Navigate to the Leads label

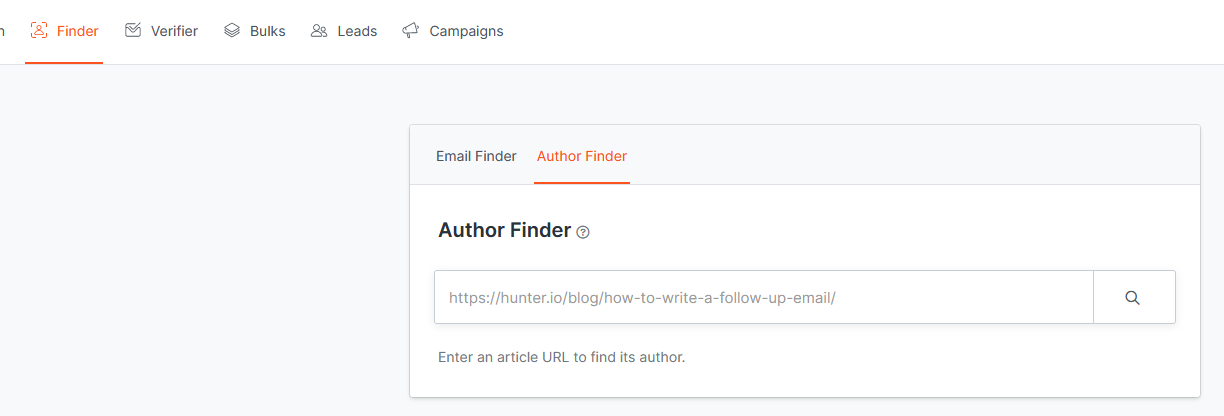[357, 31]
